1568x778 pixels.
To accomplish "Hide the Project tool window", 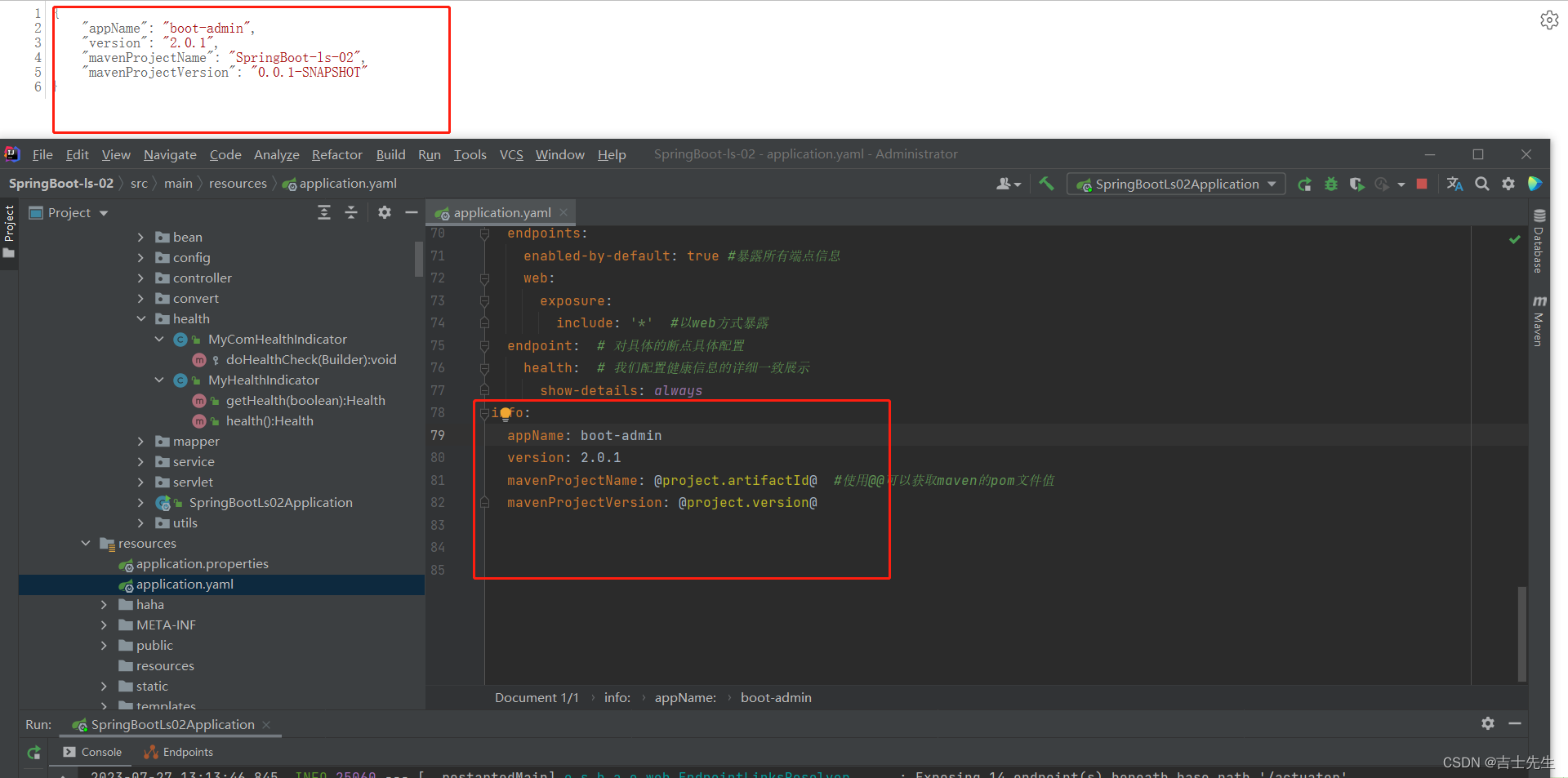I will [x=412, y=212].
